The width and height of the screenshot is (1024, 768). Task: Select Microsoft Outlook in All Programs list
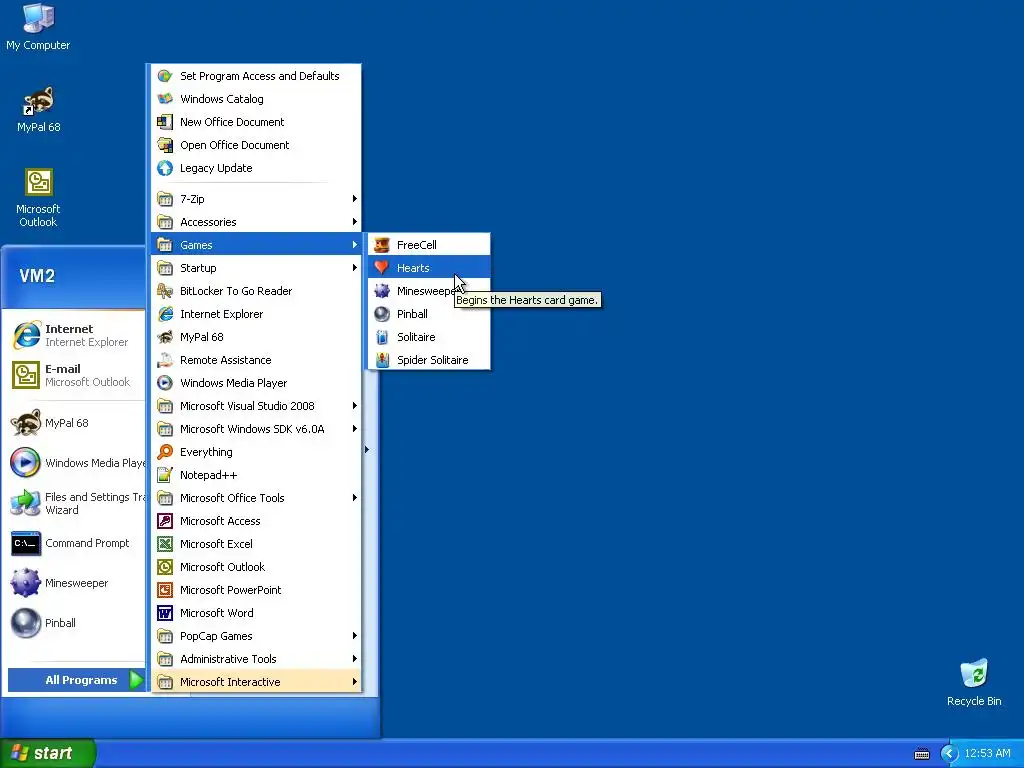(256, 567)
